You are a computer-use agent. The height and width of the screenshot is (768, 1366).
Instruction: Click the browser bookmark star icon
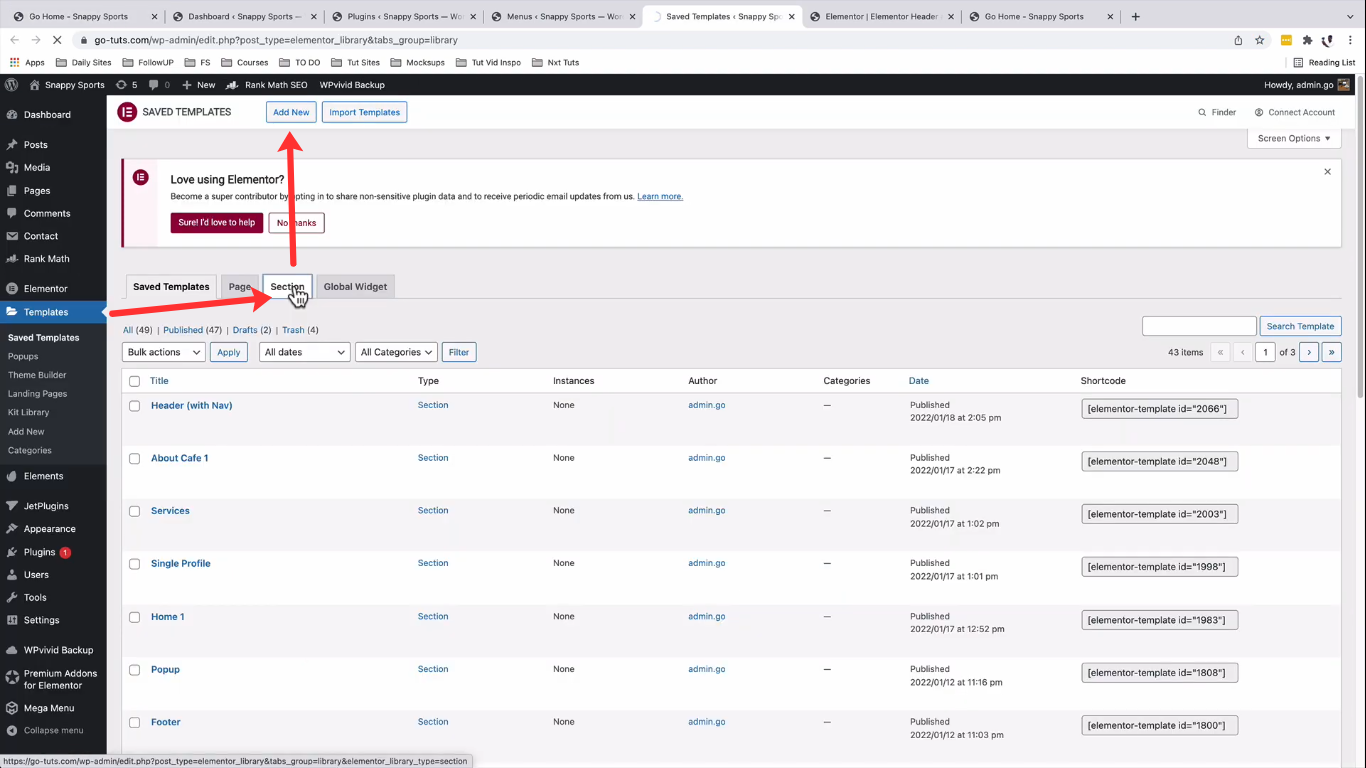point(1260,40)
